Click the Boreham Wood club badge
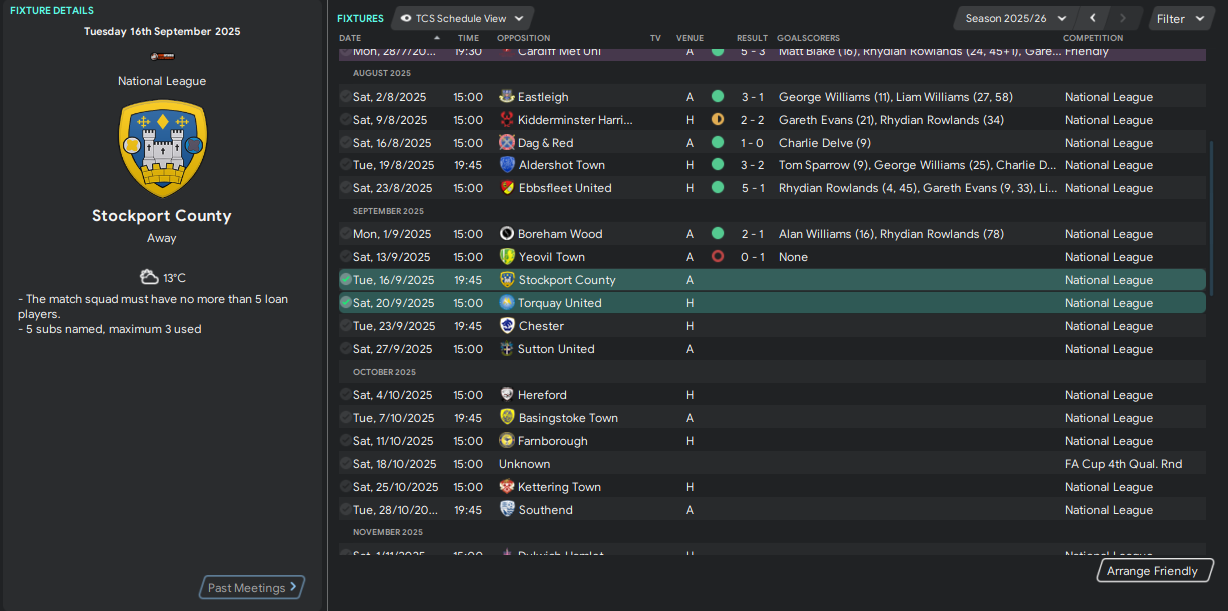The width and height of the screenshot is (1228, 611). point(507,234)
